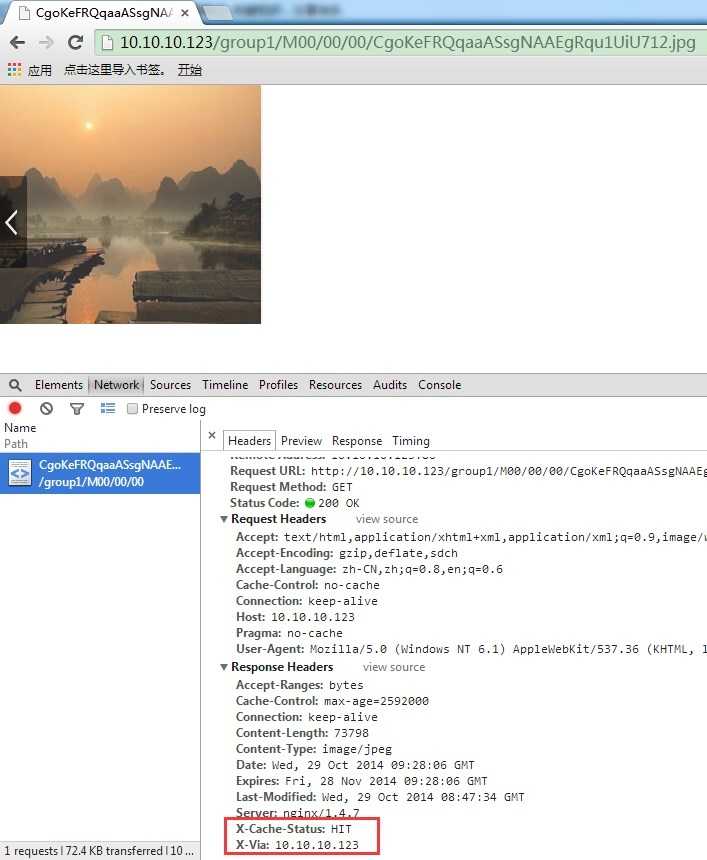Enable the Preserve log checkbox
Image resolution: width=707 pixels, height=860 pixels.
(x=132, y=409)
